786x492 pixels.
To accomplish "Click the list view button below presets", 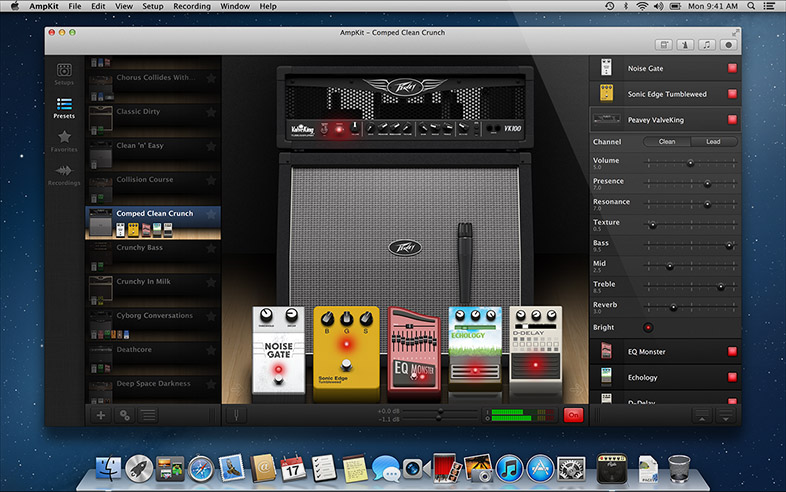I will [148, 415].
